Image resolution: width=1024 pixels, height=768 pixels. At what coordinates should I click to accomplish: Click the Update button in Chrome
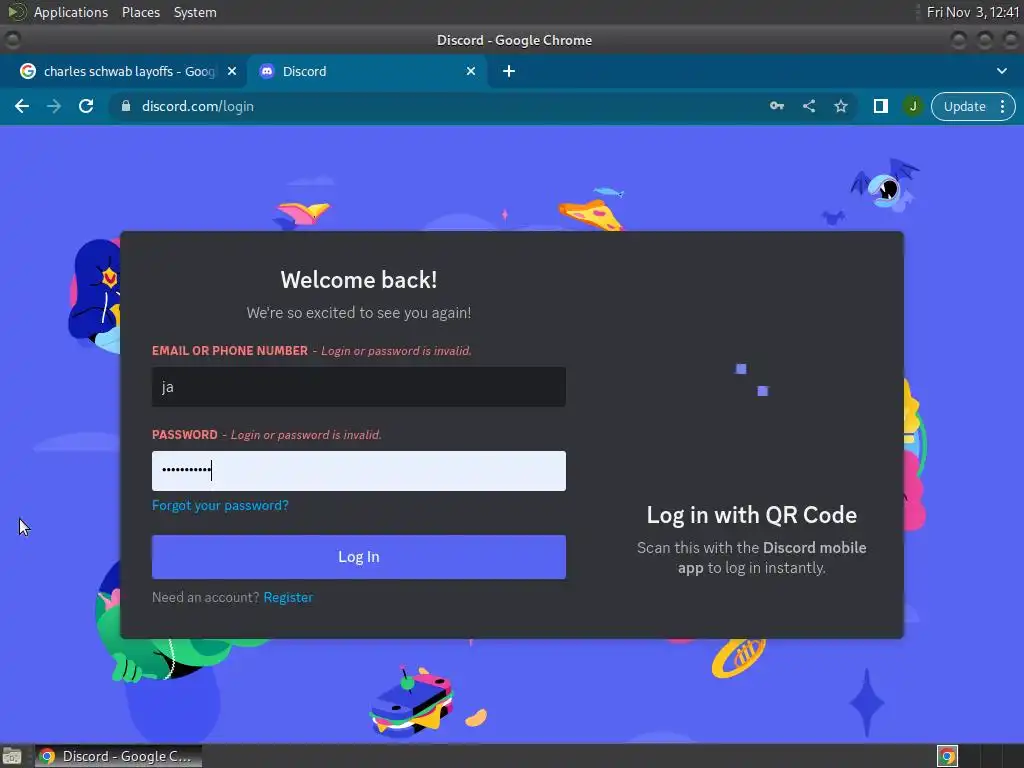click(x=965, y=106)
